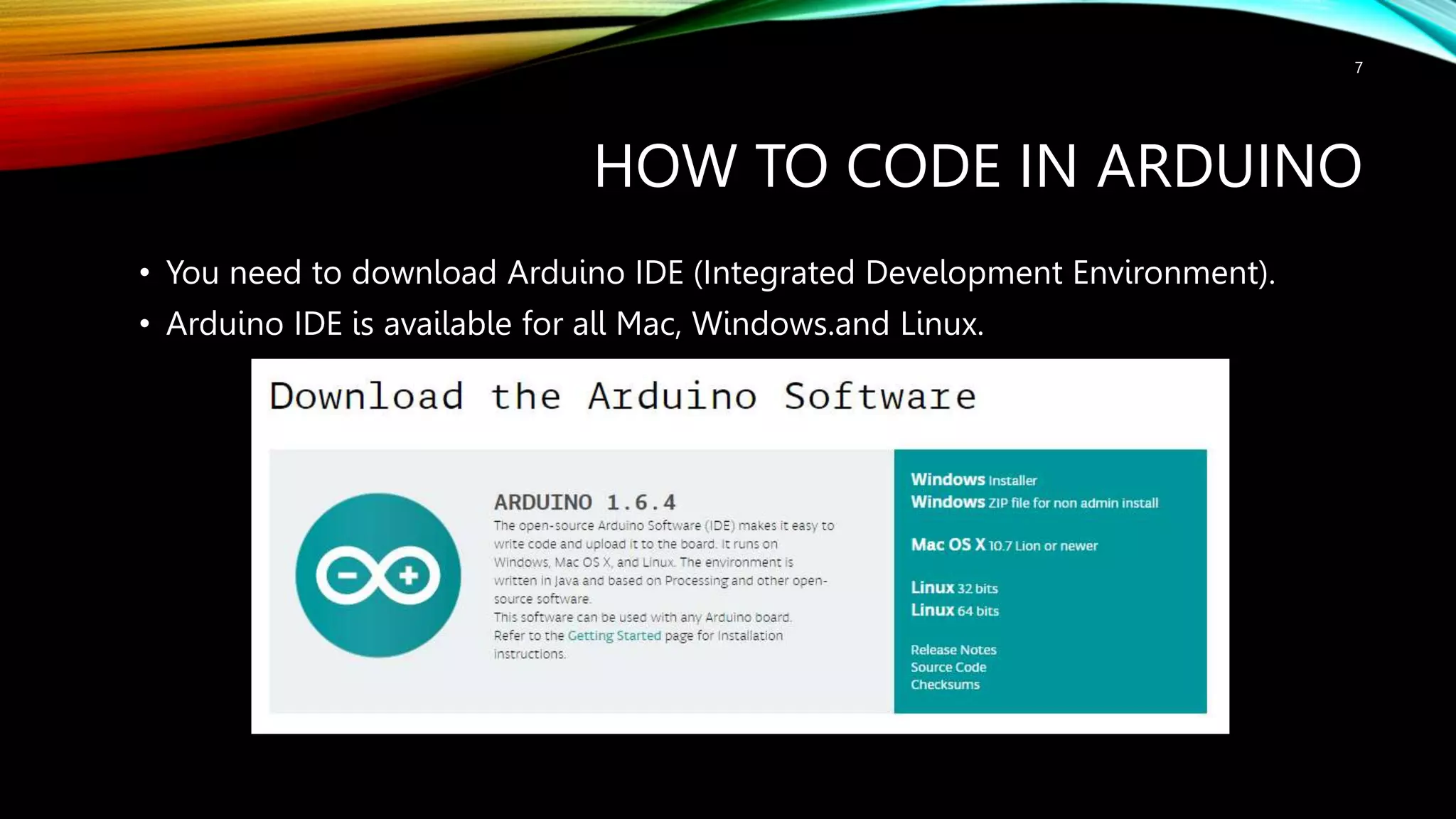The image size is (1456, 819).
Task: Click the first bullet about downloading Arduino IDE
Action: [719, 273]
